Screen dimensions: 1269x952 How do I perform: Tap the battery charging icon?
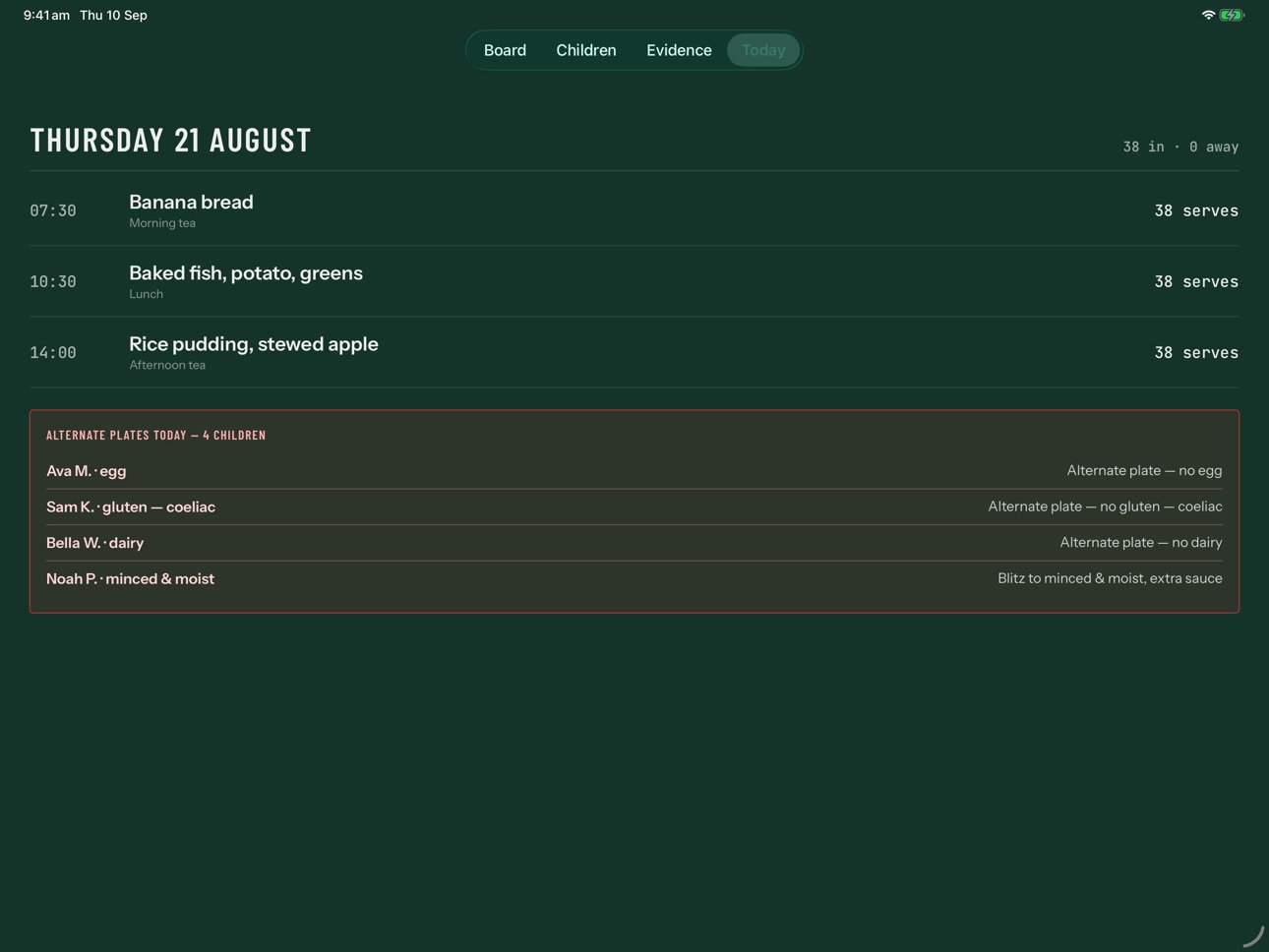(1232, 15)
